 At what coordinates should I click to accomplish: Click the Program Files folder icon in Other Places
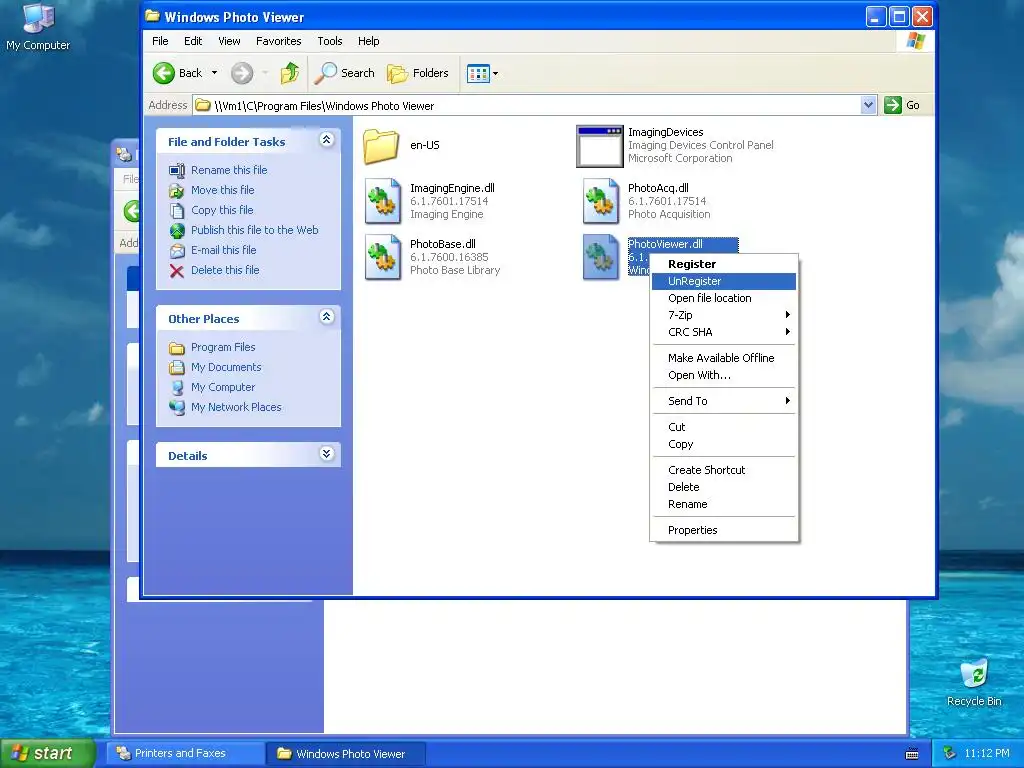177,347
